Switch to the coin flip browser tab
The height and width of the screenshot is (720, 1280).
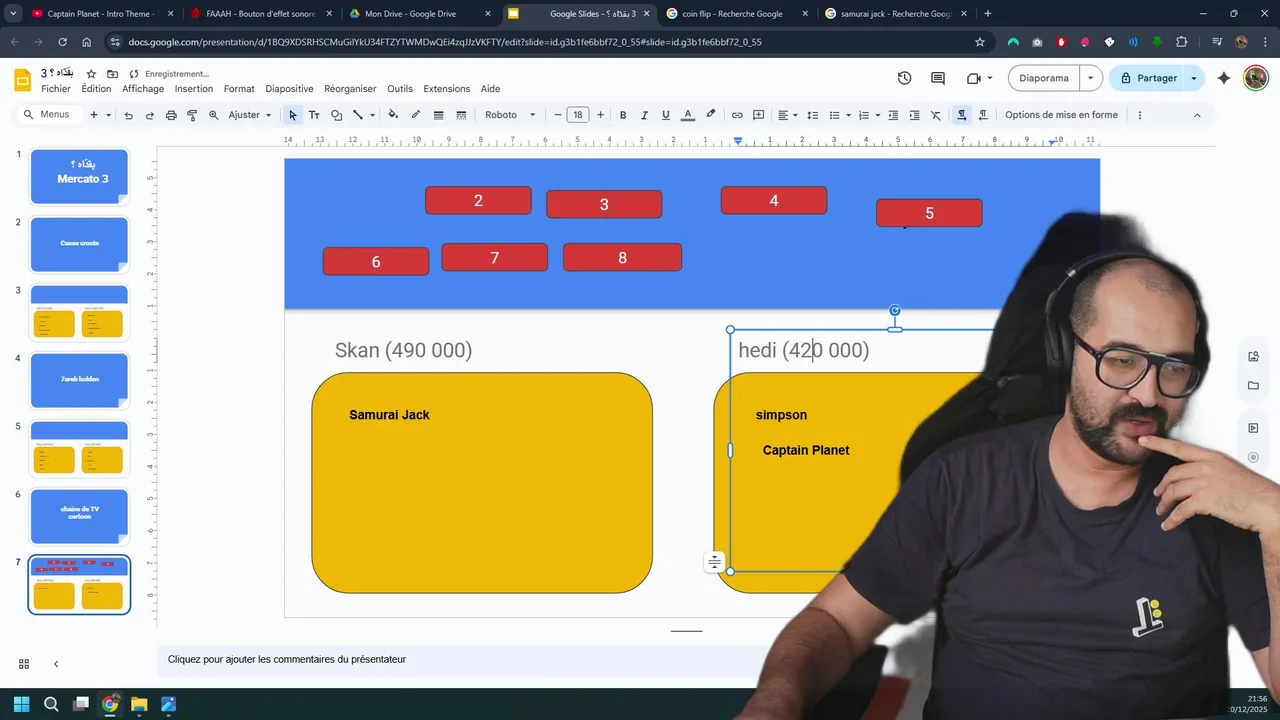click(x=735, y=14)
